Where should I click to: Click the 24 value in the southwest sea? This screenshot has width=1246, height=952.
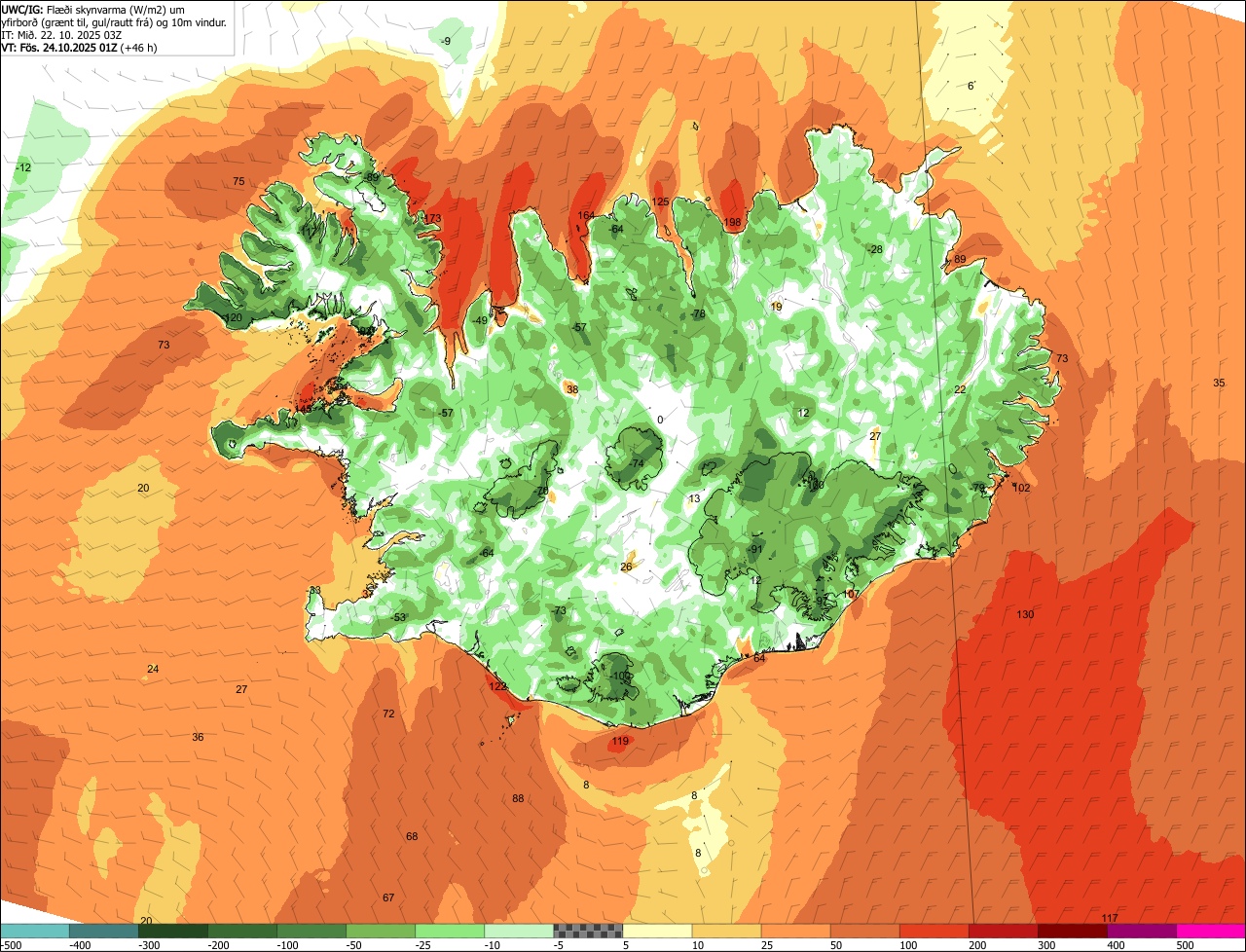pos(153,669)
